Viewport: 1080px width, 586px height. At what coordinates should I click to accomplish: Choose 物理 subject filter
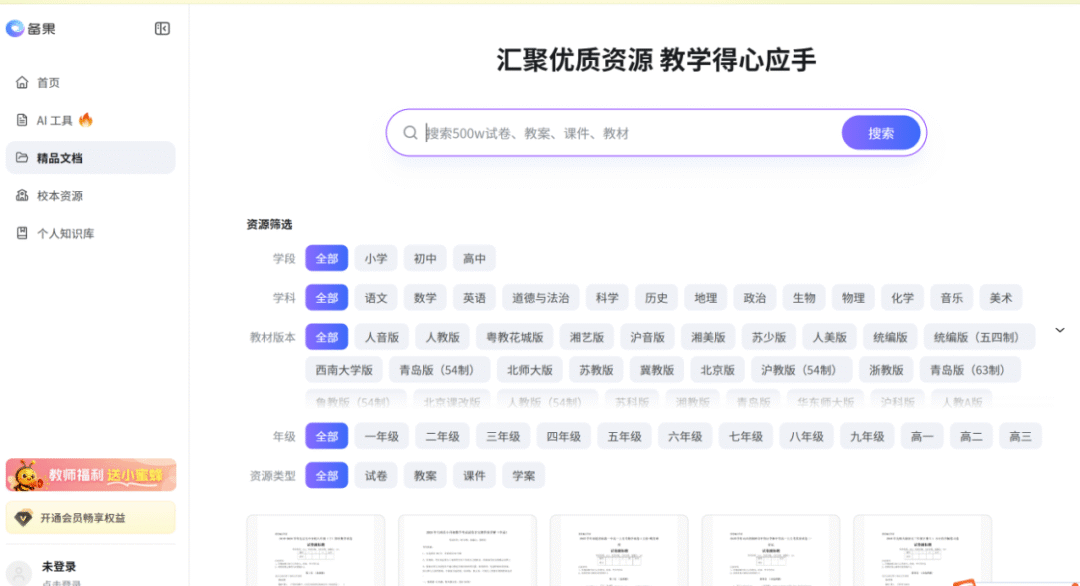click(853, 297)
